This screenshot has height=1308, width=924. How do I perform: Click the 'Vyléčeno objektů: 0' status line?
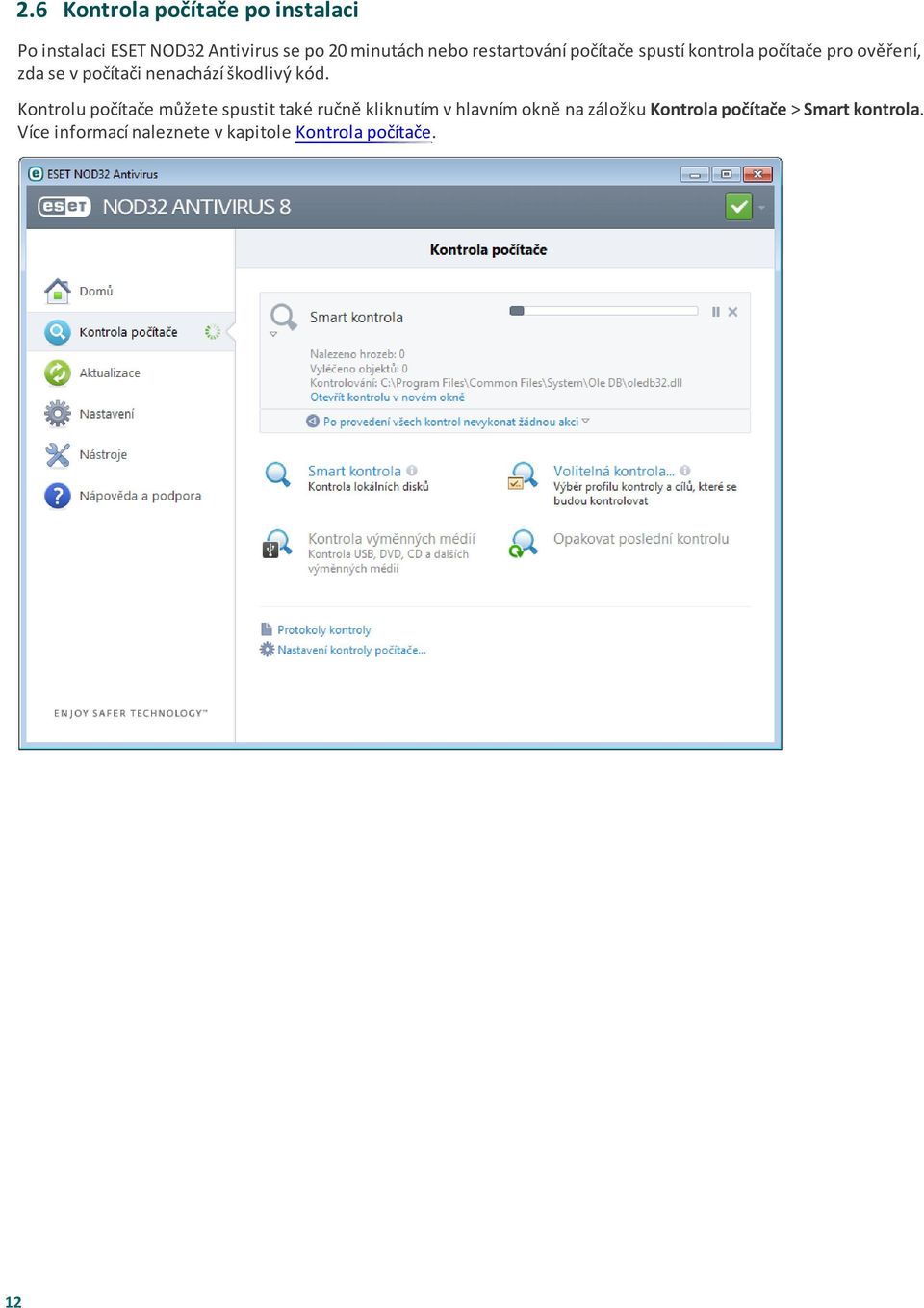point(358,369)
